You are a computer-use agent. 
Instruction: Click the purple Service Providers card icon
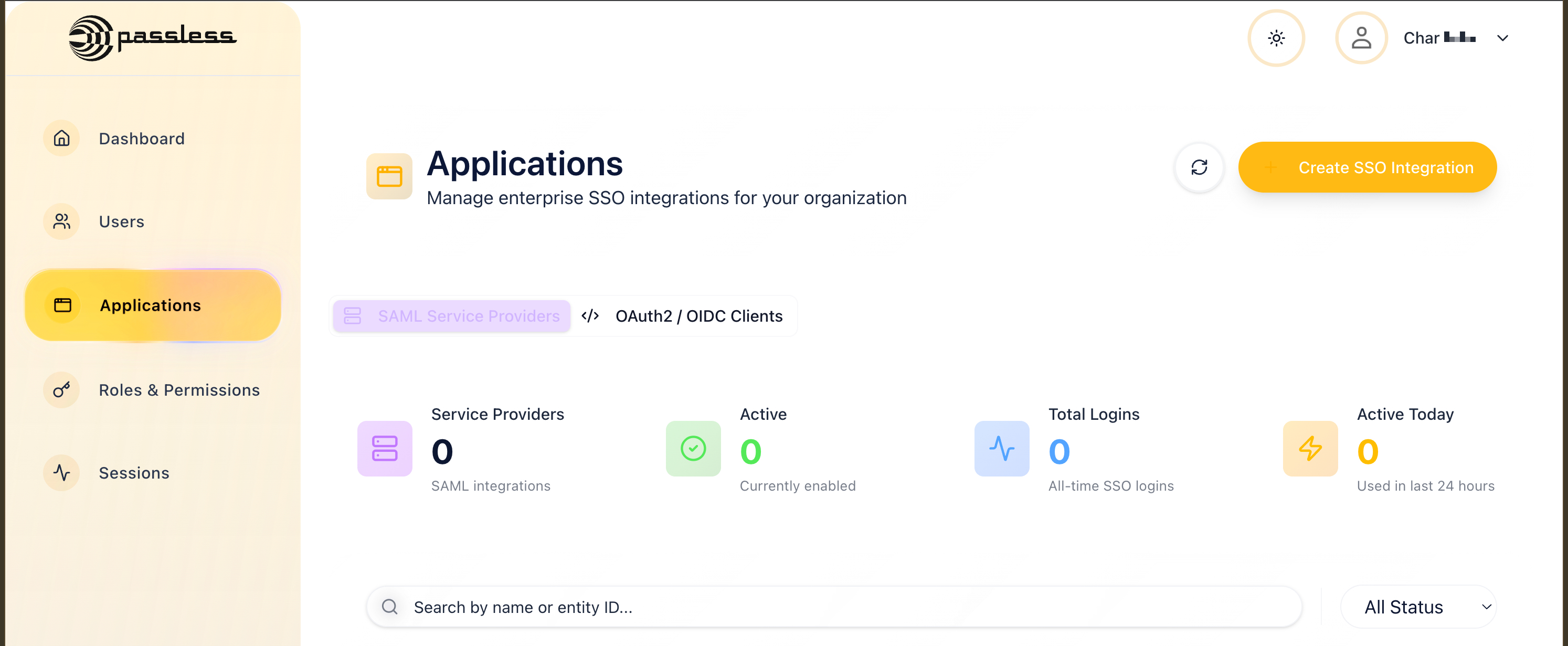tap(384, 448)
